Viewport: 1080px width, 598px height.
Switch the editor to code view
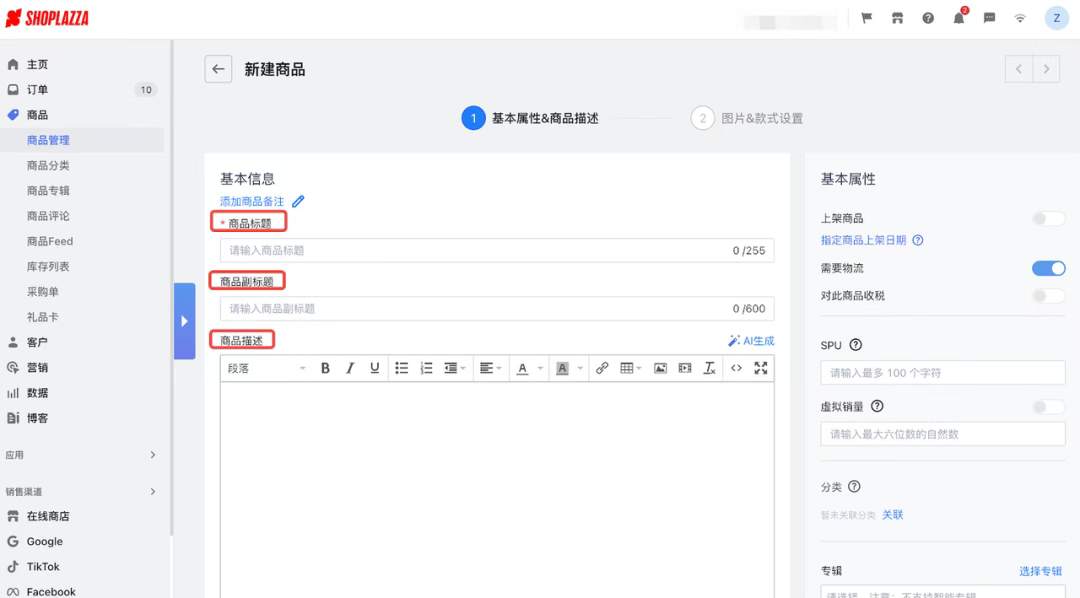(735, 368)
